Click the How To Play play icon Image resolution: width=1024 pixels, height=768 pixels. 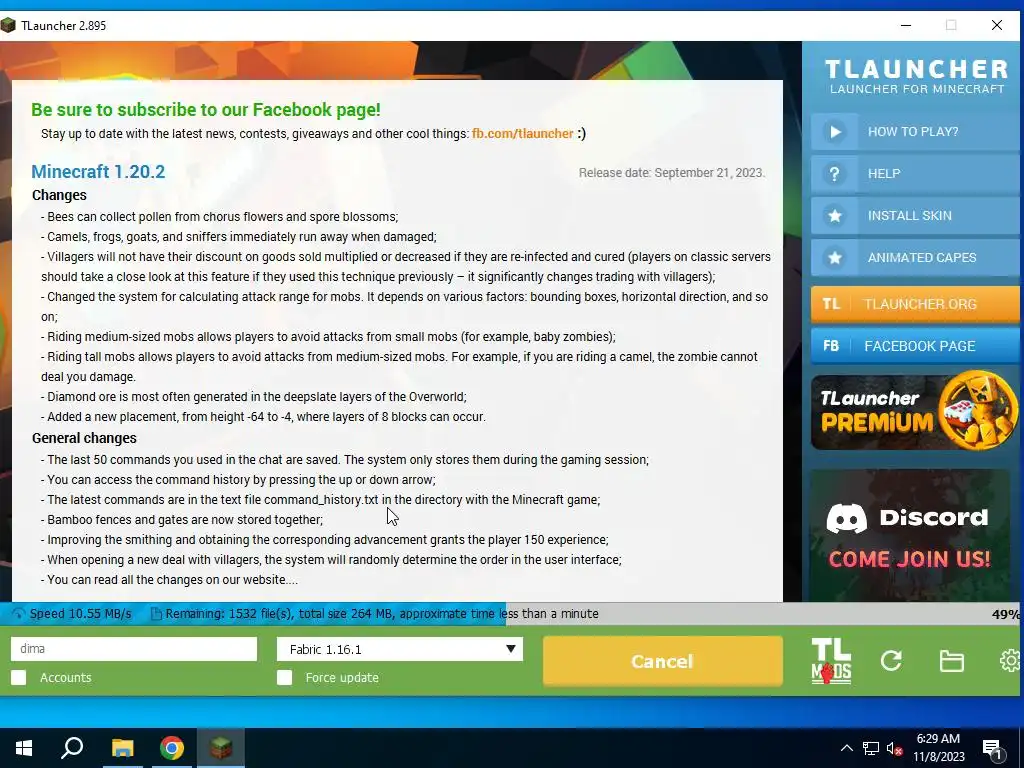click(x=835, y=132)
